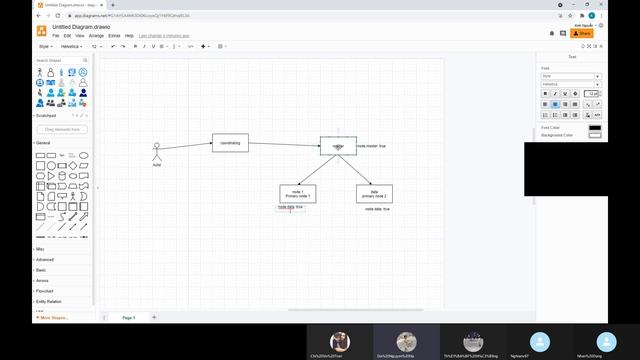Click the More Shapes button
Screen dimensions: 640x360
(53, 318)
